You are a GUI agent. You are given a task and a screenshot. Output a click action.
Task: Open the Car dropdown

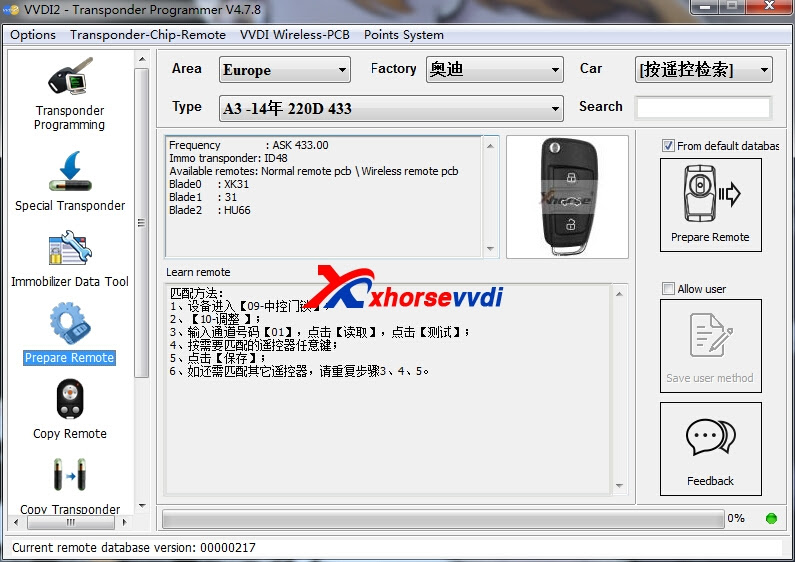(704, 69)
